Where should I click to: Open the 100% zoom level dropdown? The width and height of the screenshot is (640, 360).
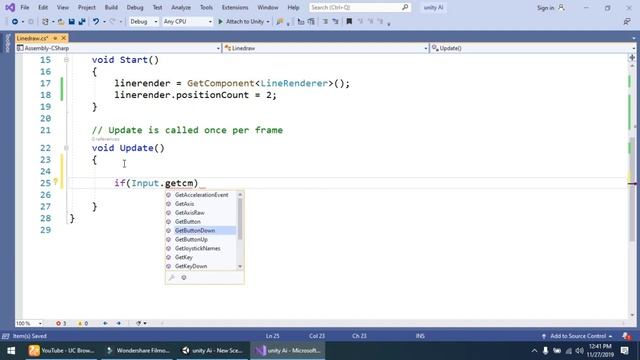coord(29,323)
